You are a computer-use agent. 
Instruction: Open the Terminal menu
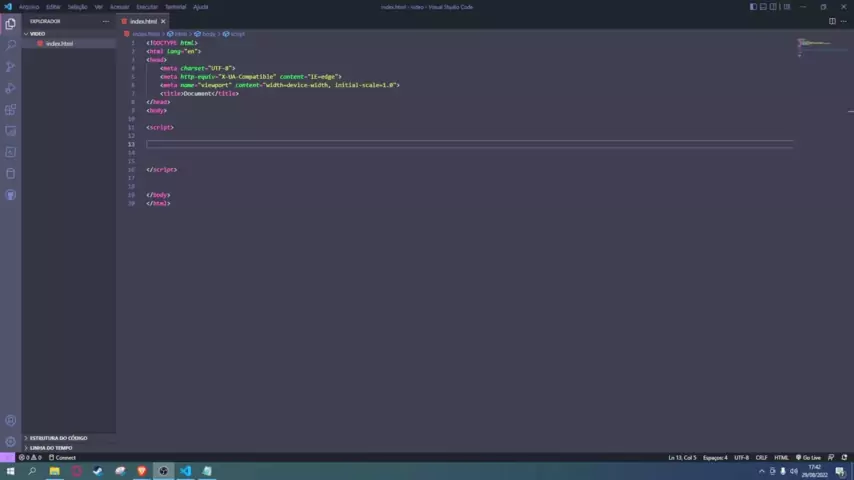175,7
